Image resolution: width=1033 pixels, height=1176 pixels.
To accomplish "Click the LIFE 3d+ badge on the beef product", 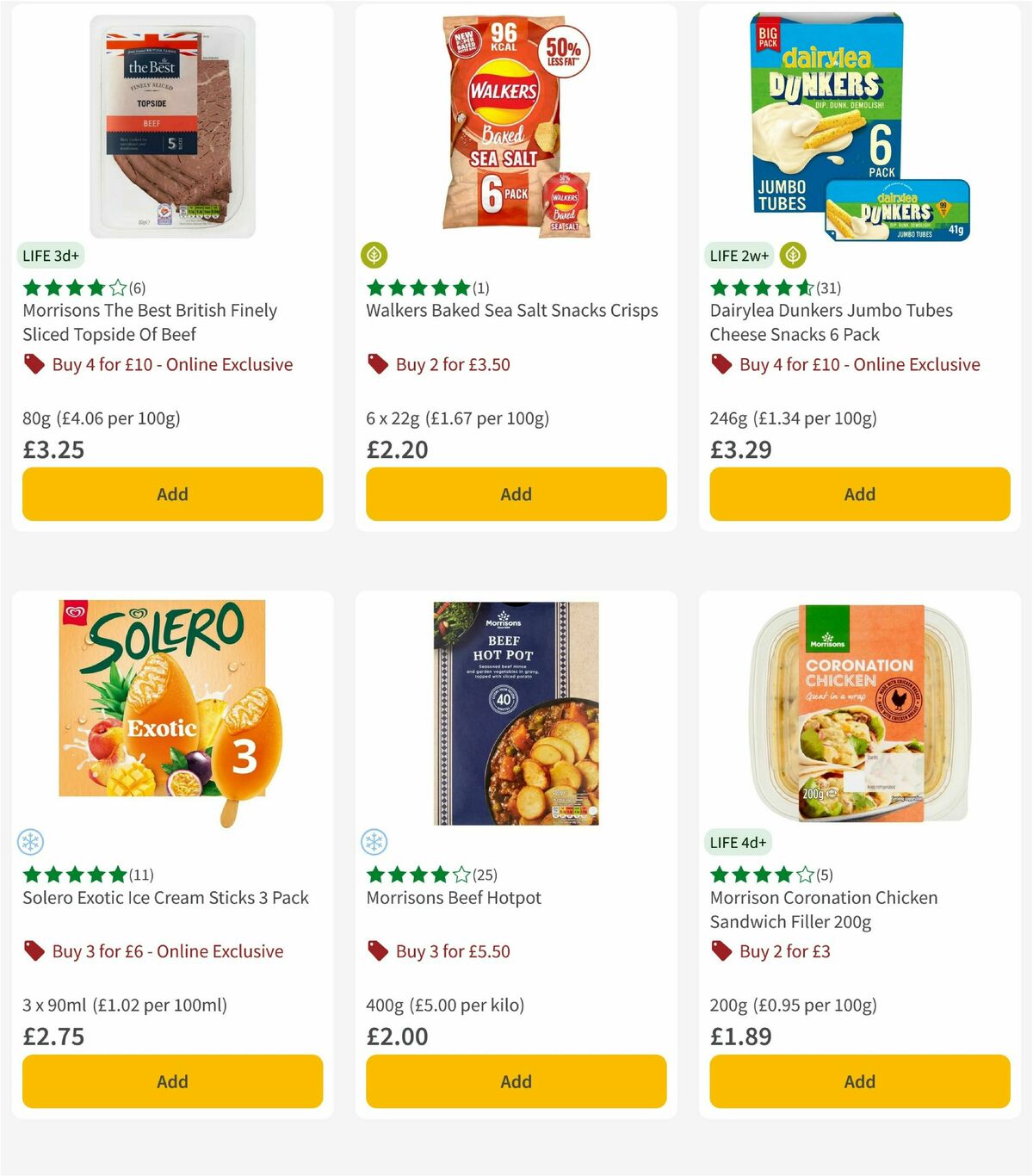I will 49,255.
